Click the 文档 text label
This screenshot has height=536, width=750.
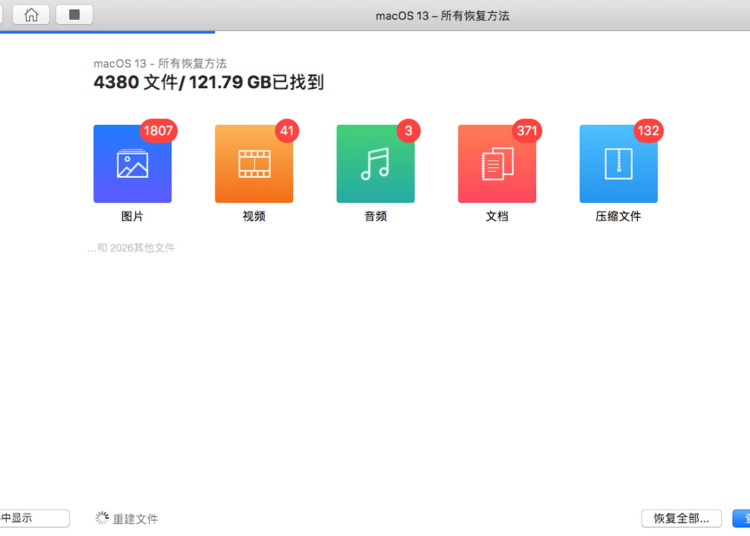point(496,216)
